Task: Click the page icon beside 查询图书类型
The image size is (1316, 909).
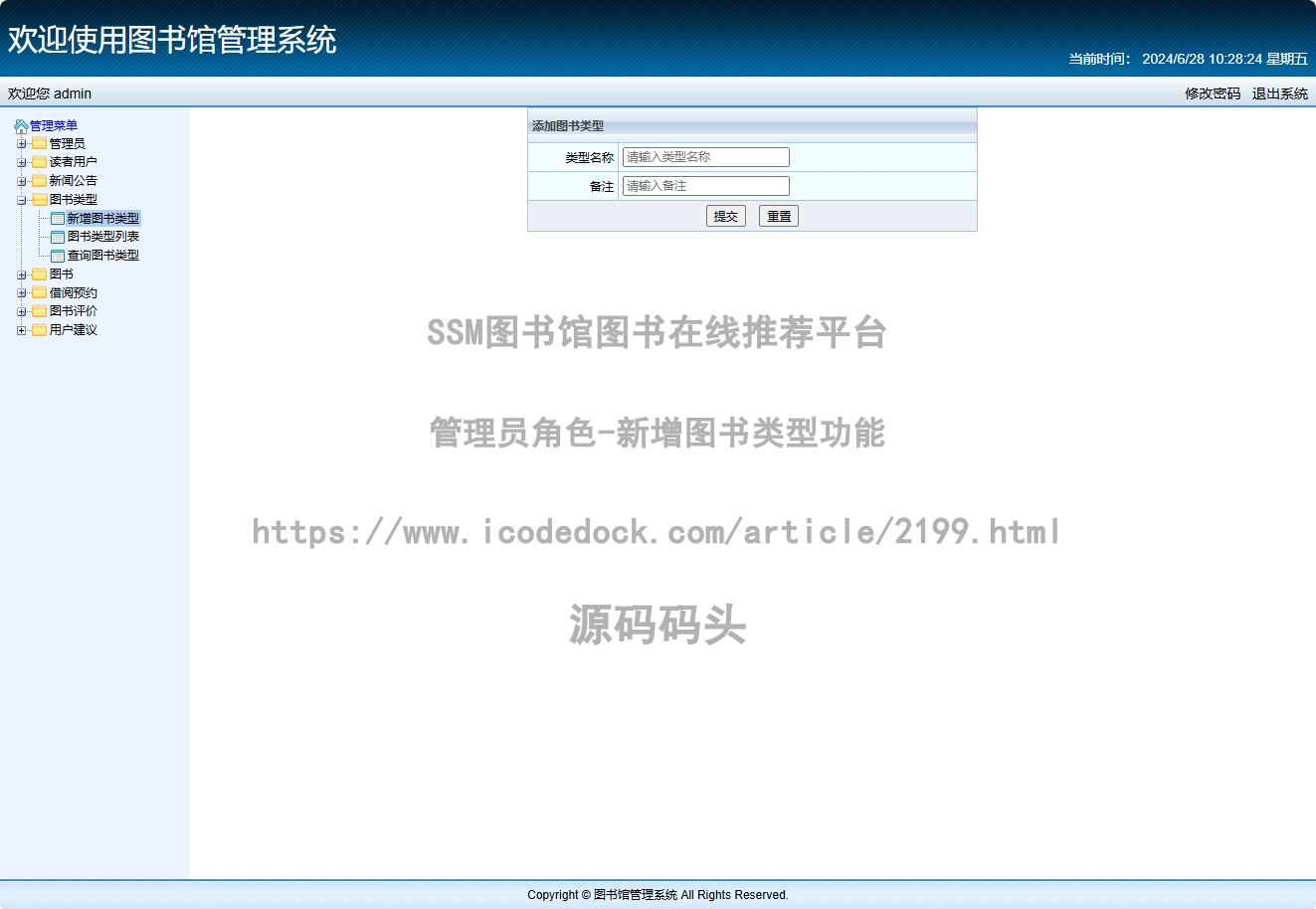Action: [58, 256]
